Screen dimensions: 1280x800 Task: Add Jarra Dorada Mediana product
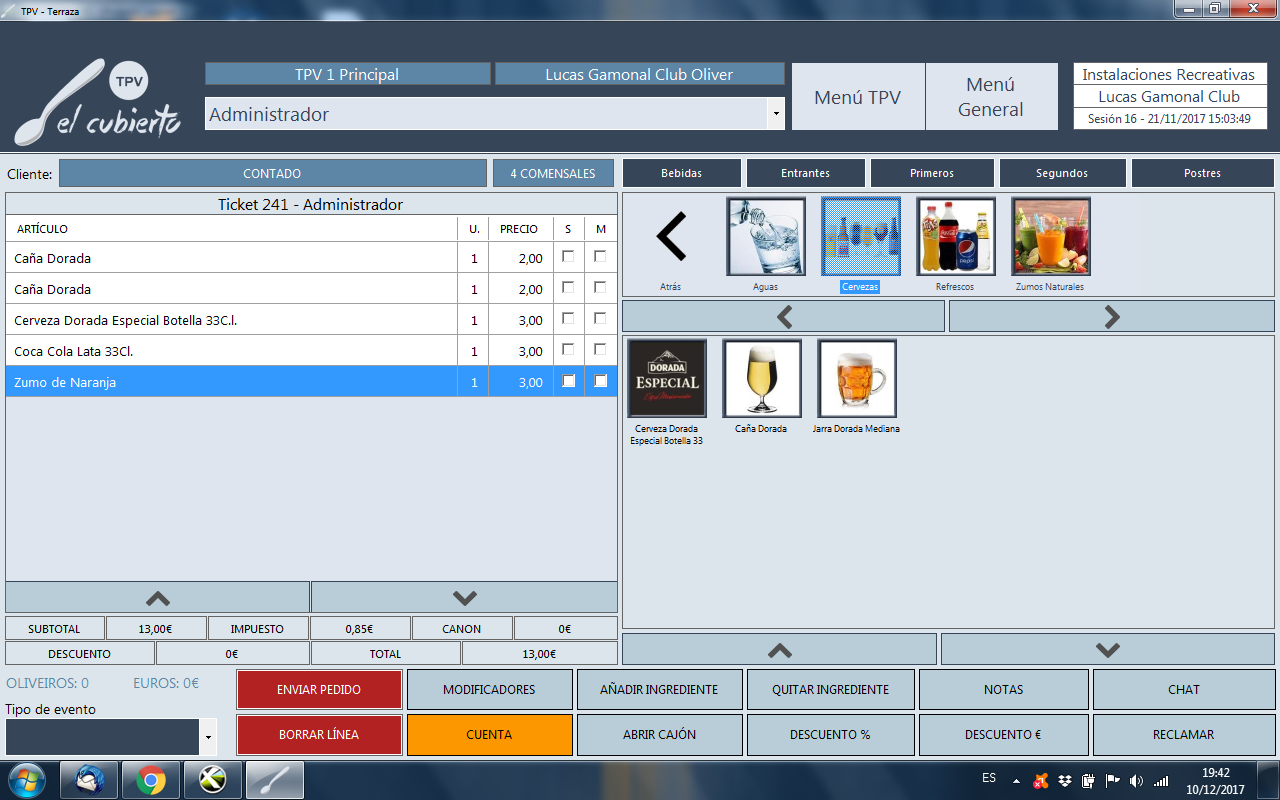[856, 379]
